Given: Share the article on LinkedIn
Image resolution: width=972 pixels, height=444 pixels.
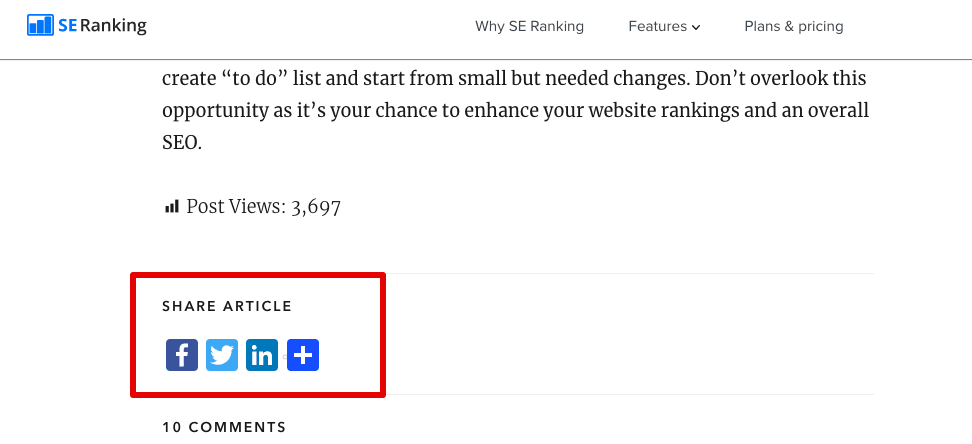Looking at the screenshot, I should pyautogui.click(x=262, y=355).
